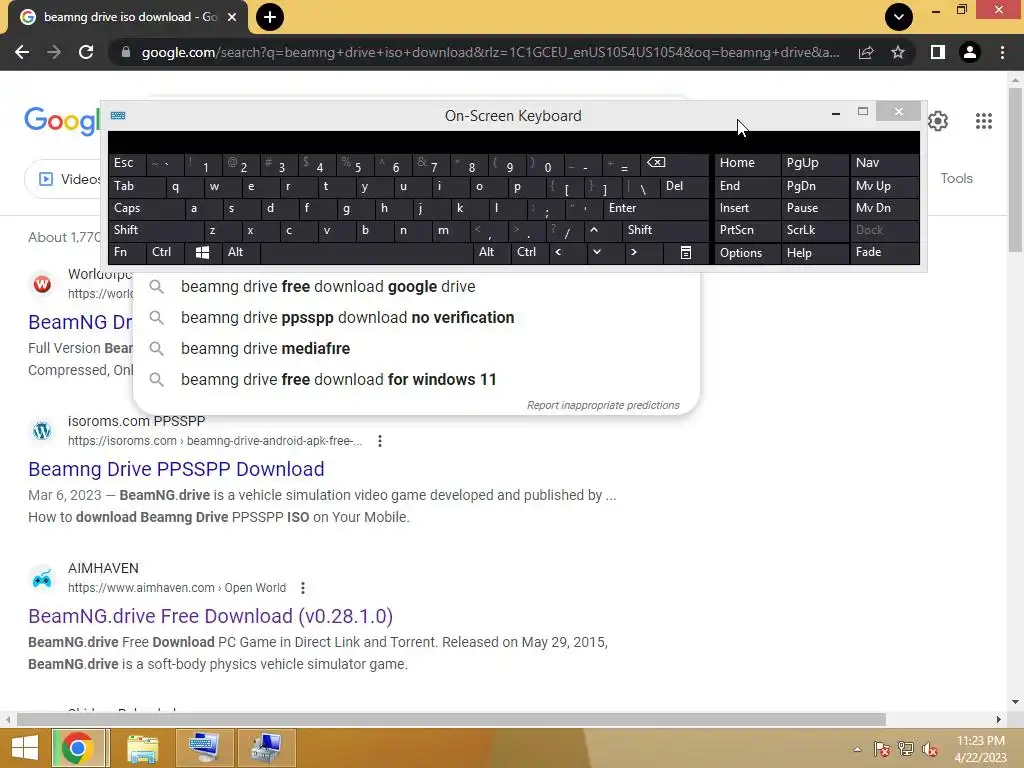Tap the space bar on the On-Screen Keyboard
Screen dimensions: 1024x768
pyautogui.click(x=366, y=253)
